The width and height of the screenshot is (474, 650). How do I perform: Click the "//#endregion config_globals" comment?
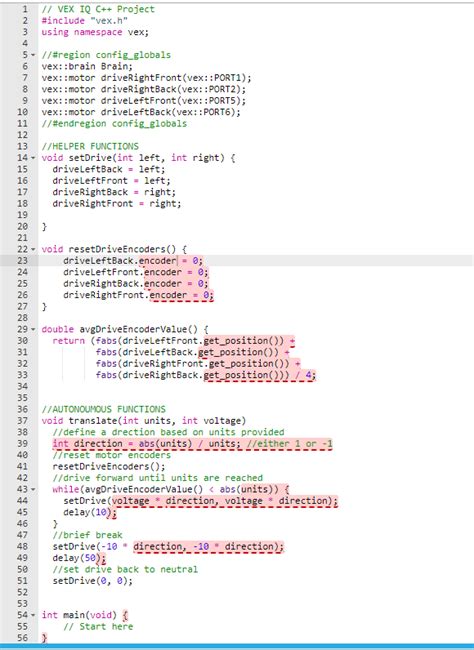[x=114, y=124]
